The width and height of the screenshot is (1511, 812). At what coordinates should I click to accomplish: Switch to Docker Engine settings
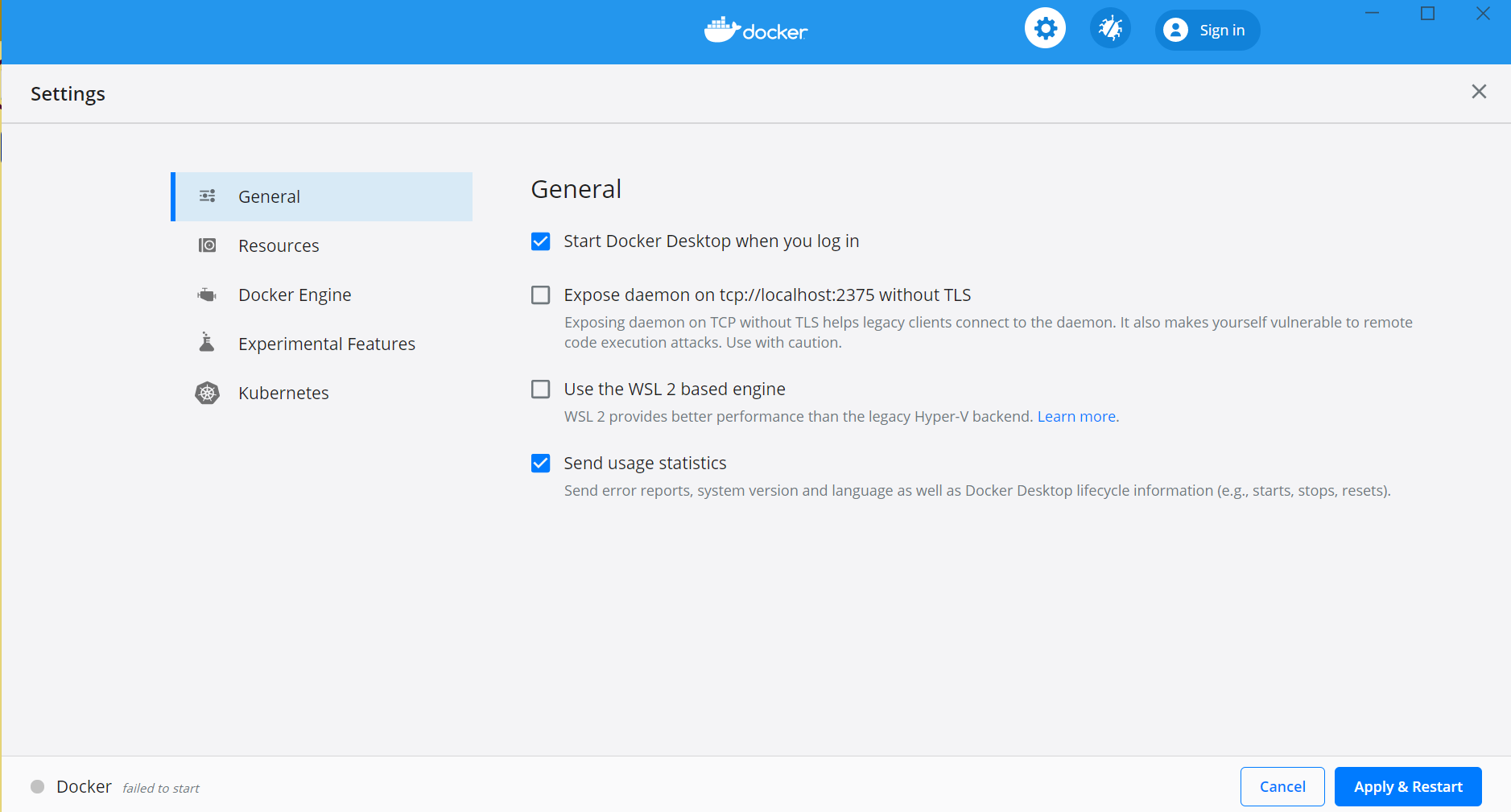point(322,295)
